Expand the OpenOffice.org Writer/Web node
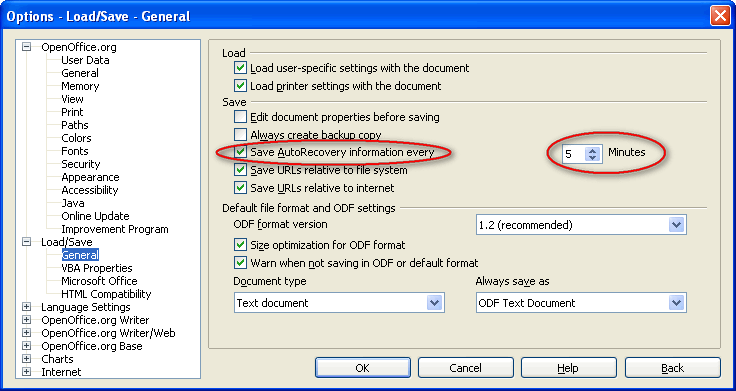This screenshot has width=736, height=391. coord(26,333)
